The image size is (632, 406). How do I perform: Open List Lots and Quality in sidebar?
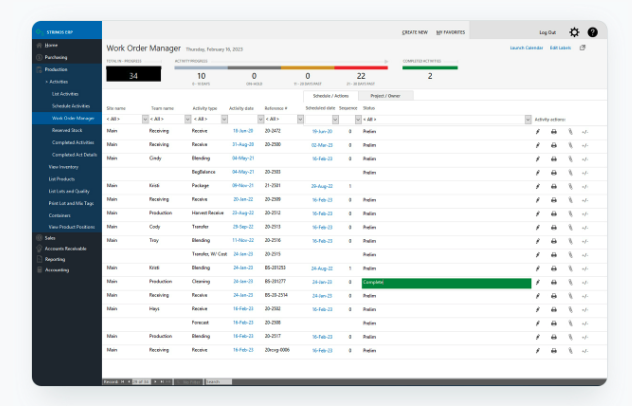(x=69, y=191)
